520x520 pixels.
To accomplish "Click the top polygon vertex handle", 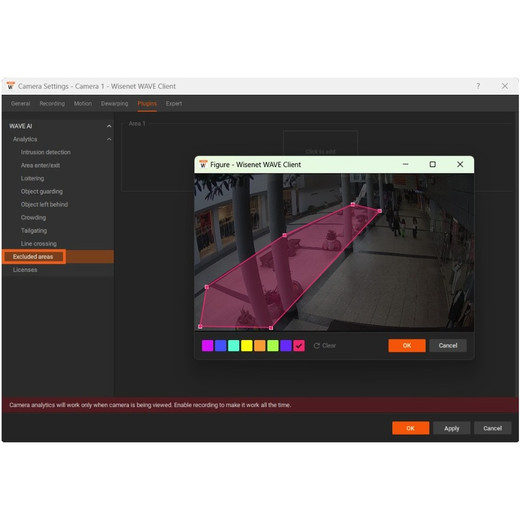I will pyautogui.click(x=353, y=205).
